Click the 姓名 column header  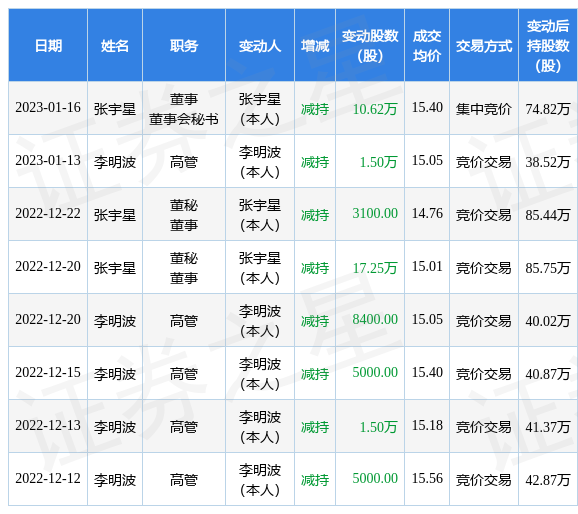pos(115,45)
